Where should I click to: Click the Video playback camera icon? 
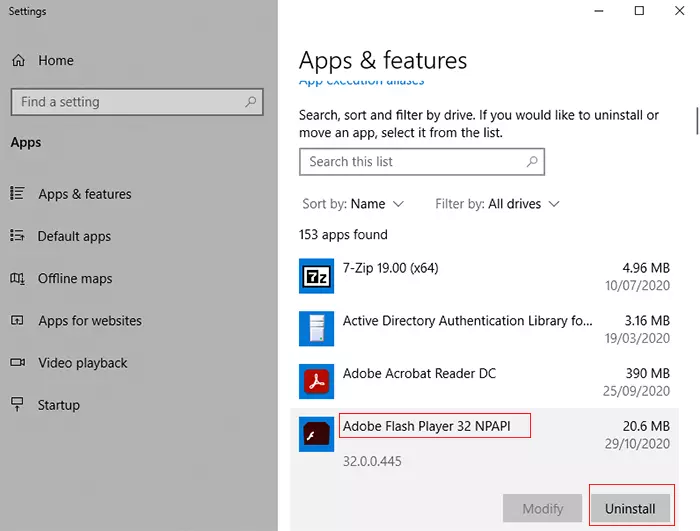(18, 362)
